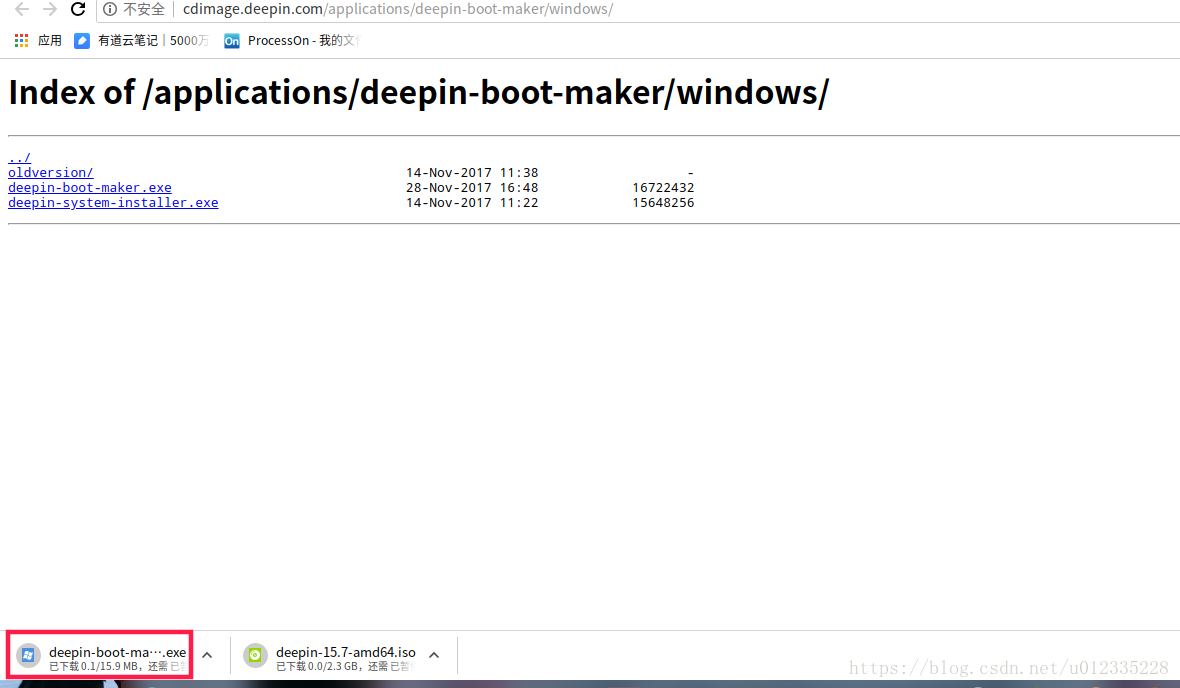Select date 14-Nov-2017 11:22
Image resolution: width=1180 pixels, height=688 pixels.
(472, 202)
